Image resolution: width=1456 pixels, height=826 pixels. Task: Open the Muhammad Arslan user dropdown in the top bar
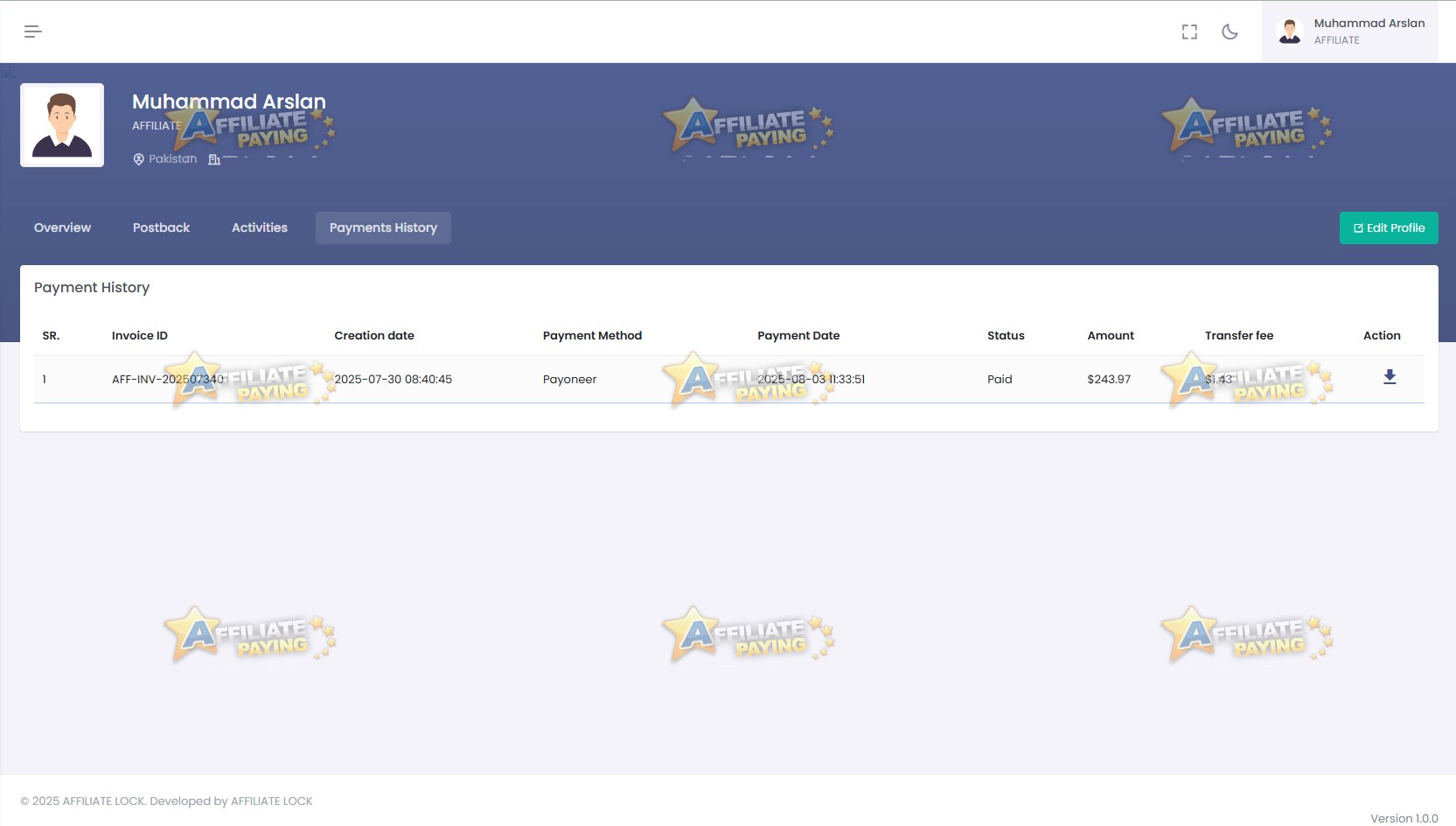1349,31
